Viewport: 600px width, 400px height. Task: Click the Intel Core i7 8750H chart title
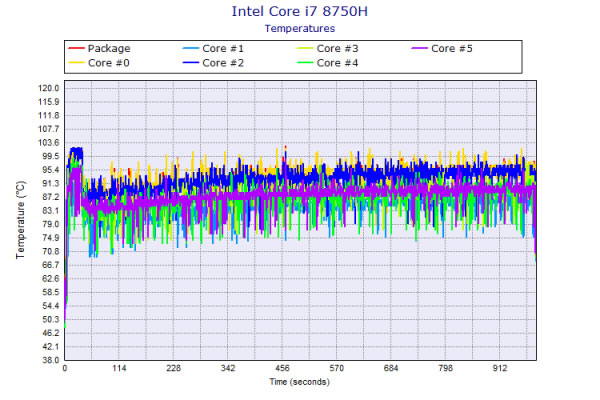coord(300,11)
